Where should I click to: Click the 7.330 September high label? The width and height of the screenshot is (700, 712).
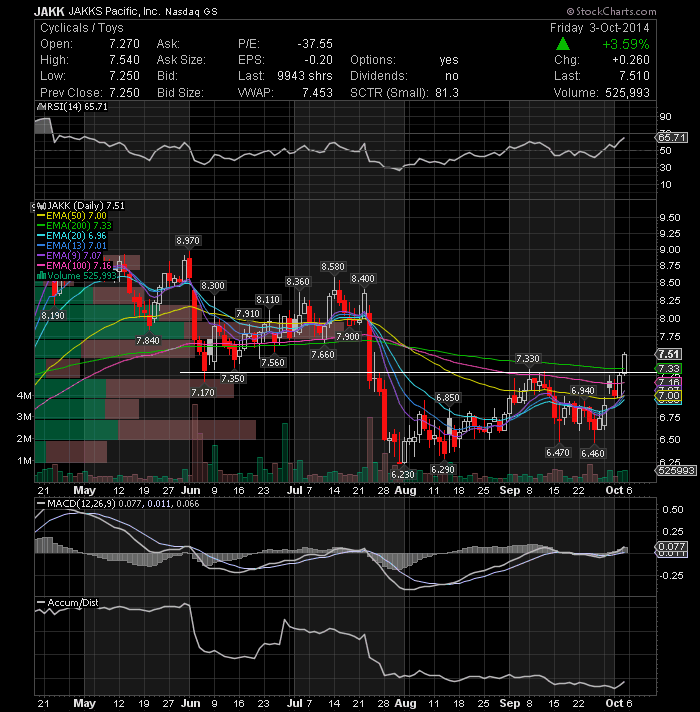tap(528, 359)
